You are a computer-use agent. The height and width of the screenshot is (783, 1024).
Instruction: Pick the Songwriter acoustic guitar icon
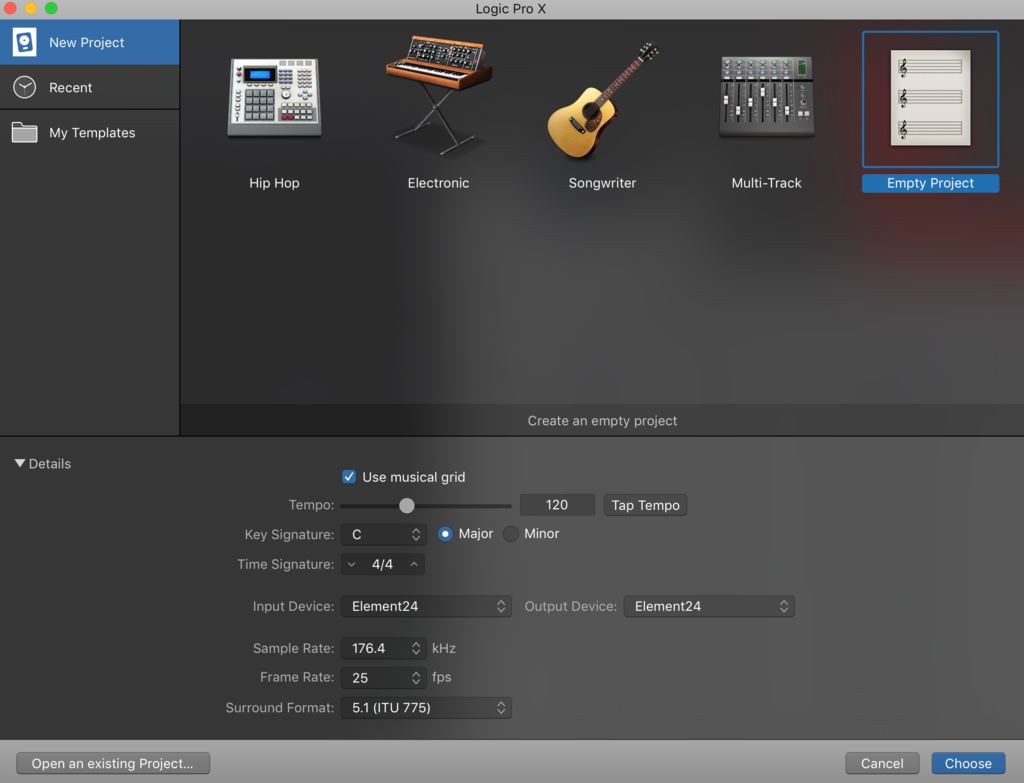(602, 100)
